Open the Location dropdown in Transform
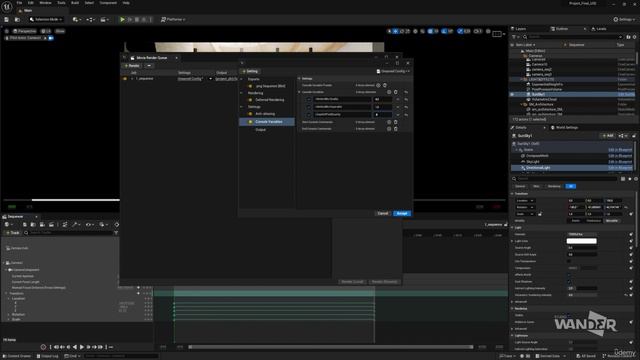This screenshot has width=640, height=360. pyautogui.click(x=525, y=201)
